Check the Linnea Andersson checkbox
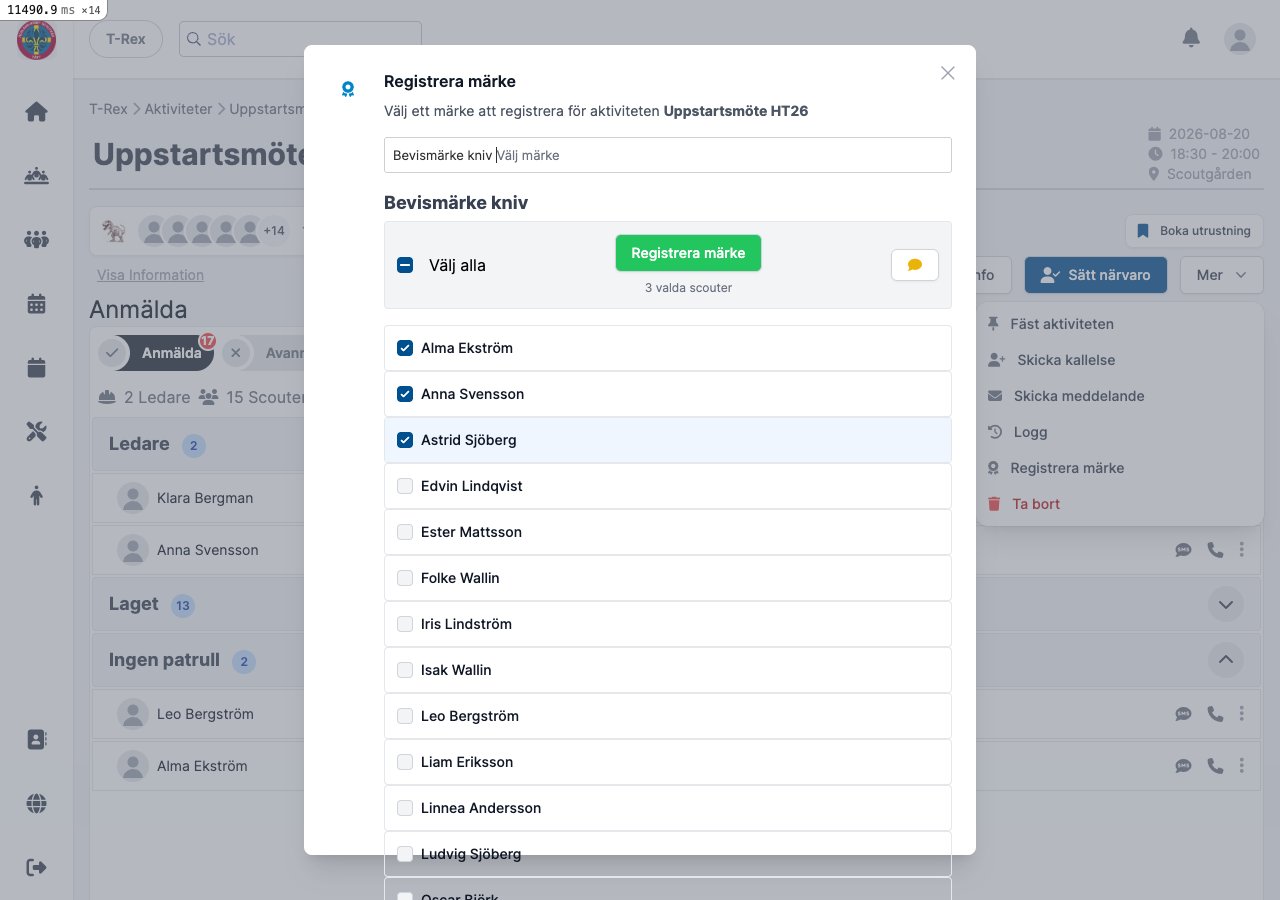Viewport: 1280px width, 900px height. click(x=405, y=808)
